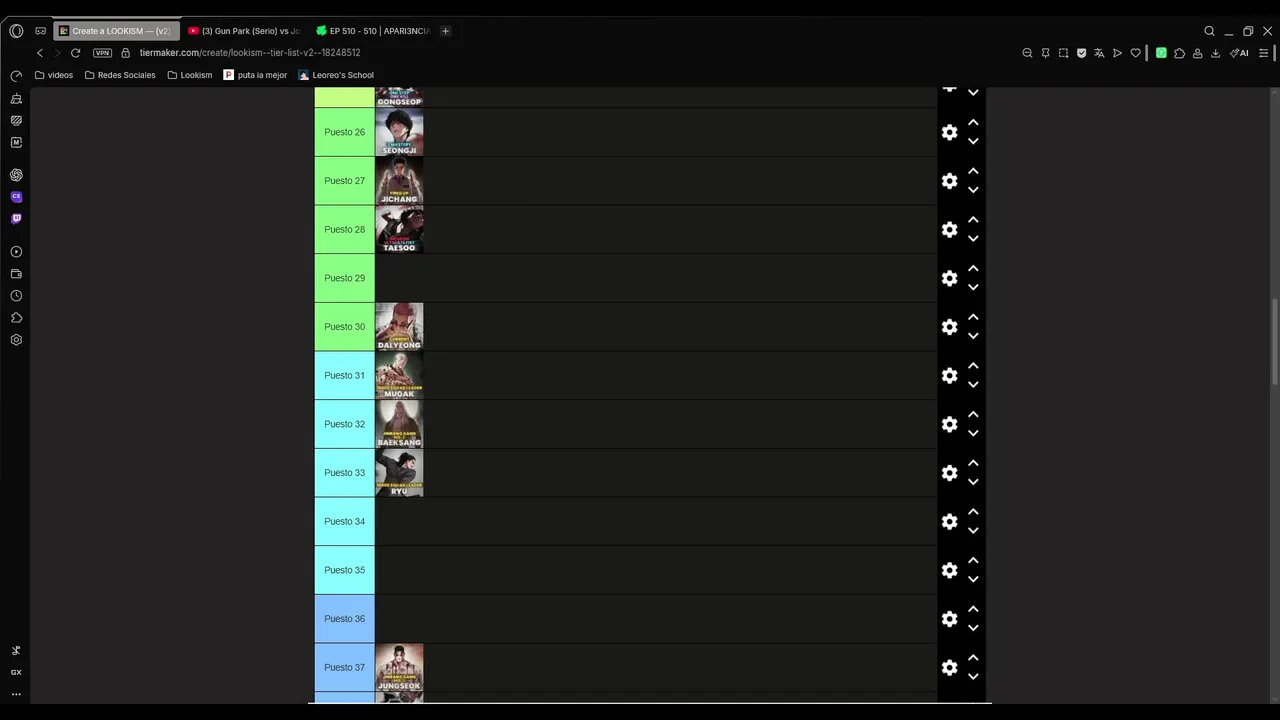Viewport: 1280px width, 720px height.
Task: Select the Ryu character card
Action: coord(399,473)
